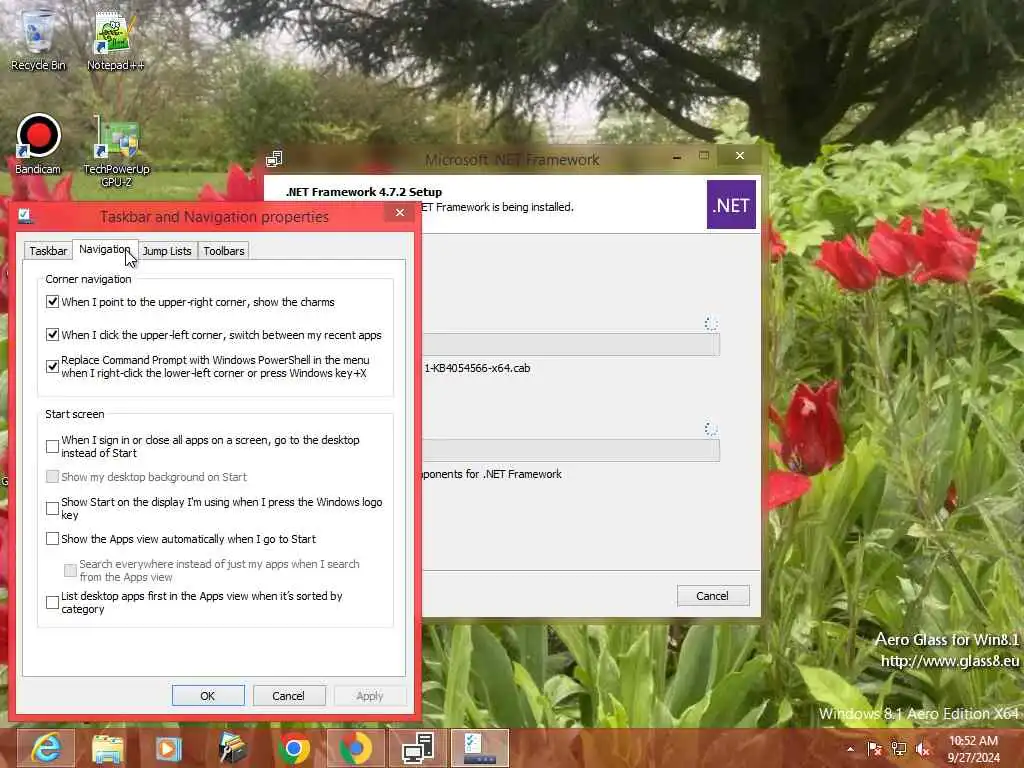Select the Navigation tab
This screenshot has height=768, width=1024.
(x=104, y=249)
